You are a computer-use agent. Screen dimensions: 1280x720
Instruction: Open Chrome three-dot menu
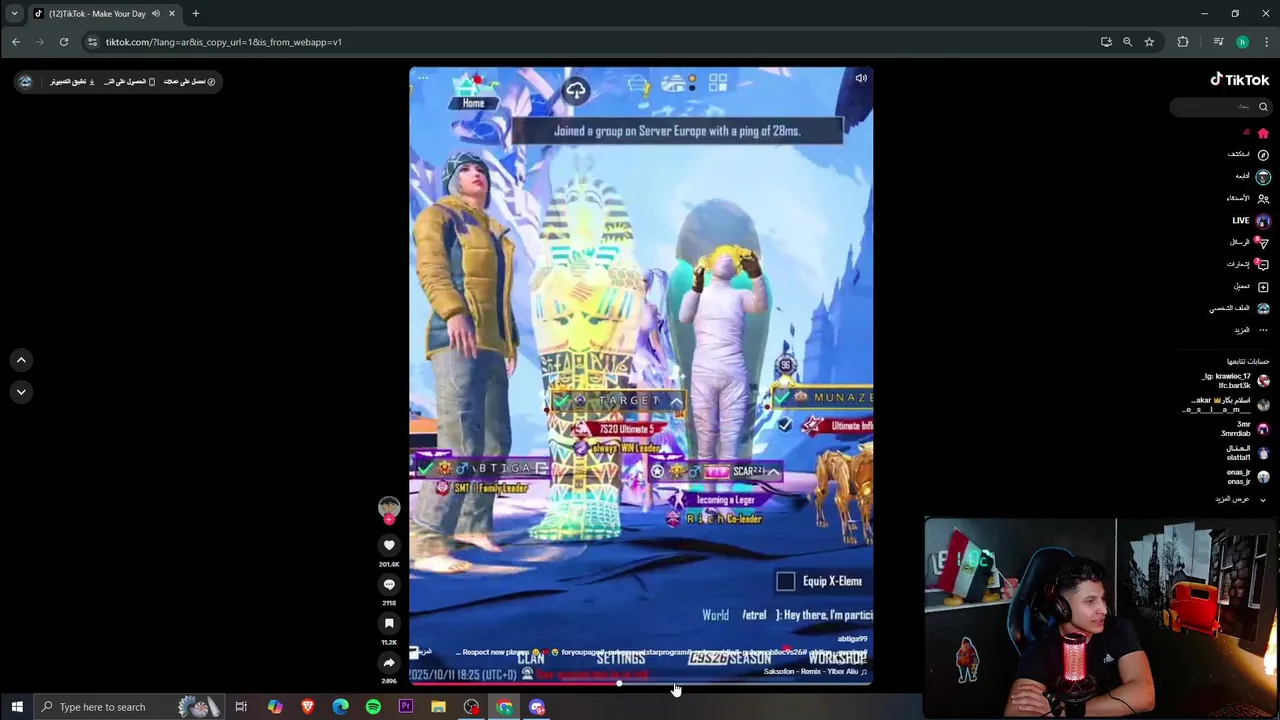pyautogui.click(x=1265, y=42)
